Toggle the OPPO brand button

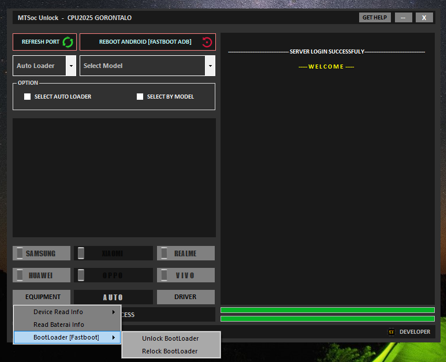(x=113, y=275)
